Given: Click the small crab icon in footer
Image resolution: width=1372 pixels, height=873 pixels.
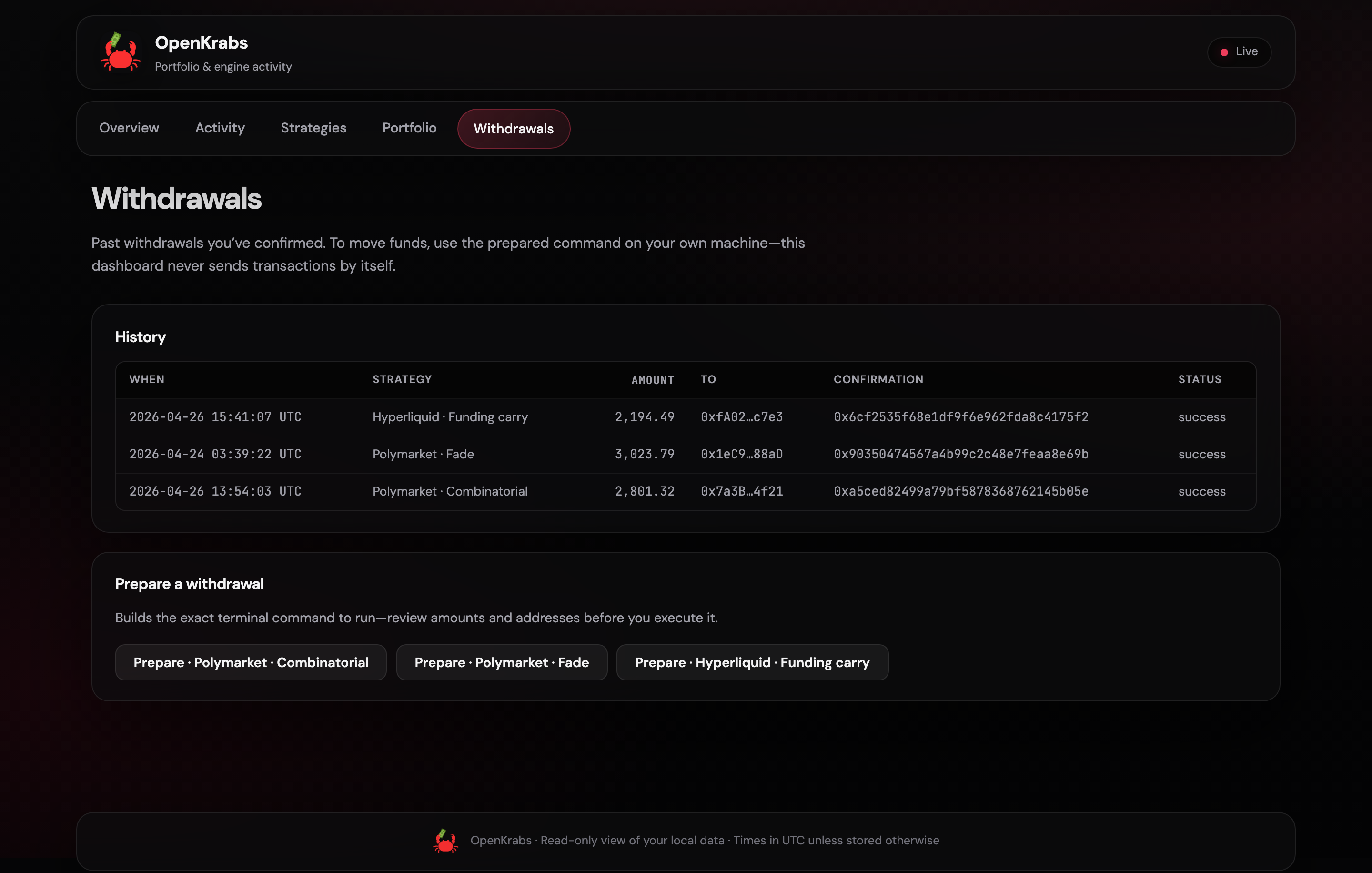Looking at the screenshot, I should [445, 841].
